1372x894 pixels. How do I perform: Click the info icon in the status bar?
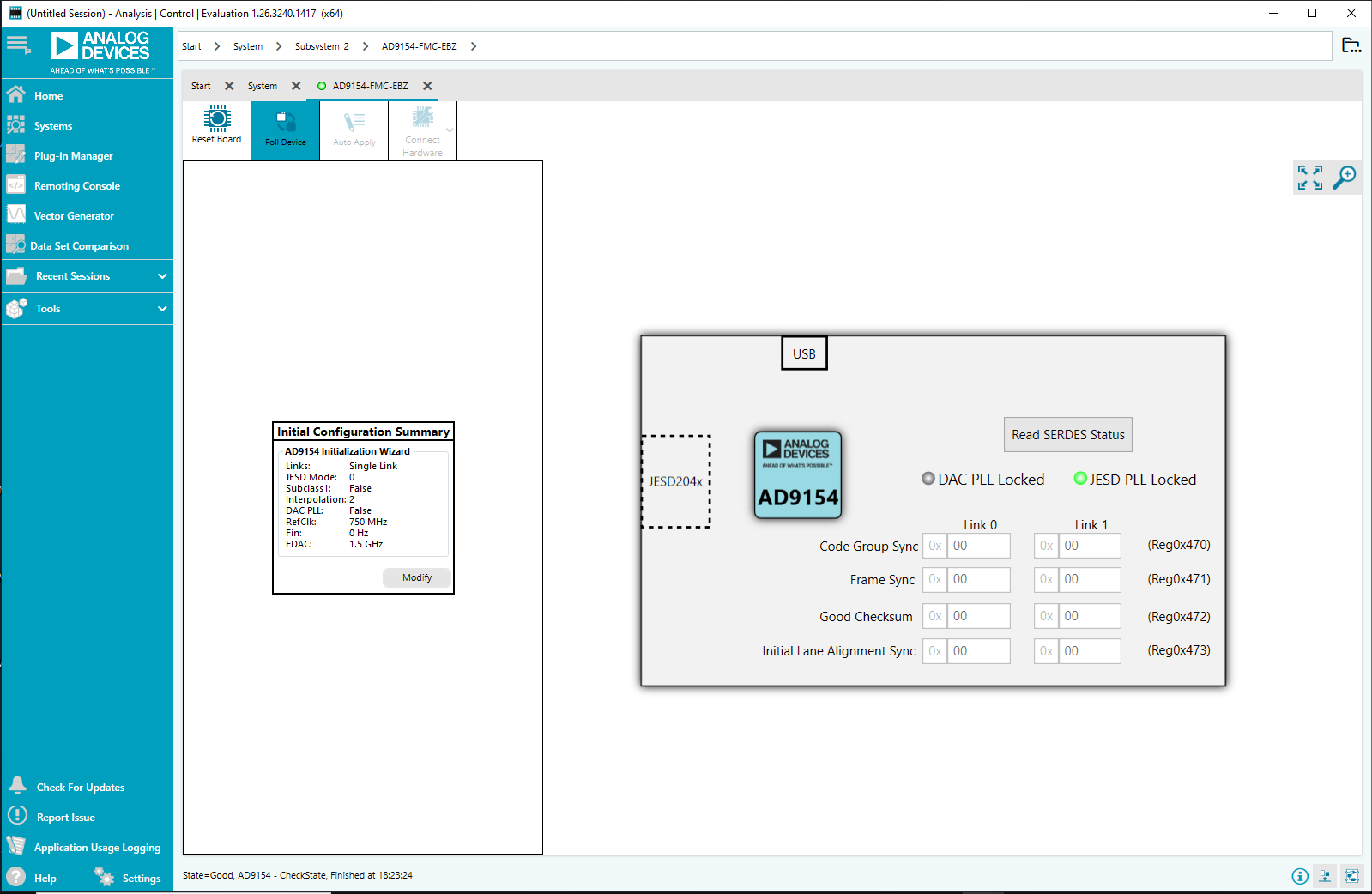(x=1300, y=876)
